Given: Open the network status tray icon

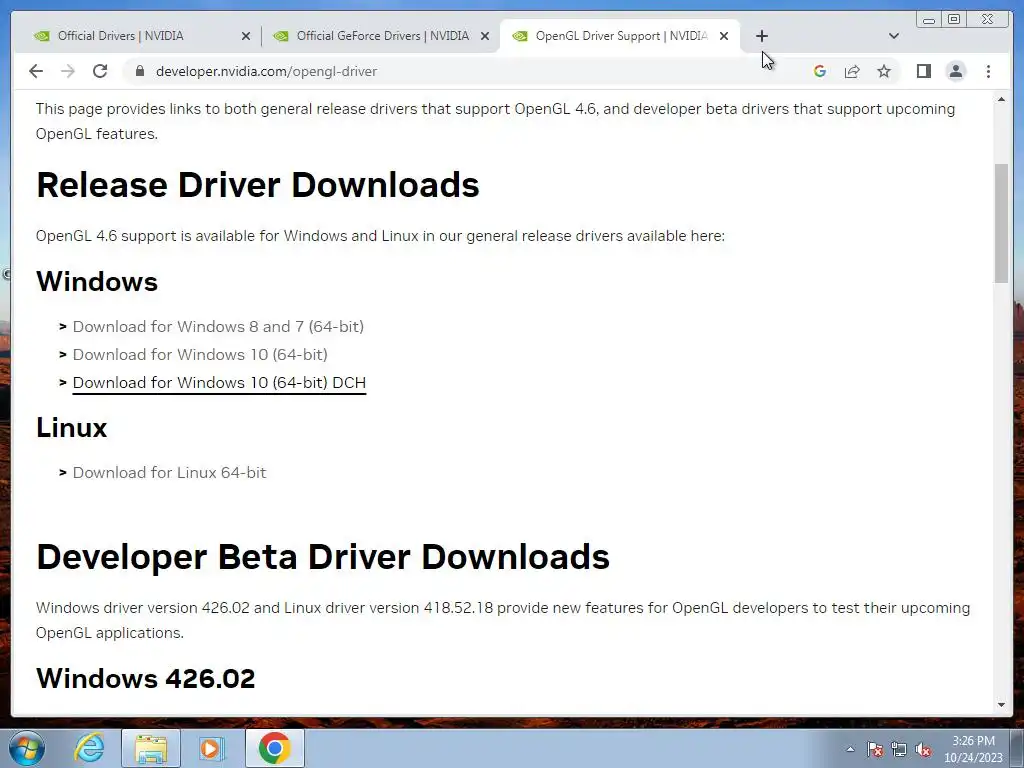Looking at the screenshot, I should click(899, 749).
